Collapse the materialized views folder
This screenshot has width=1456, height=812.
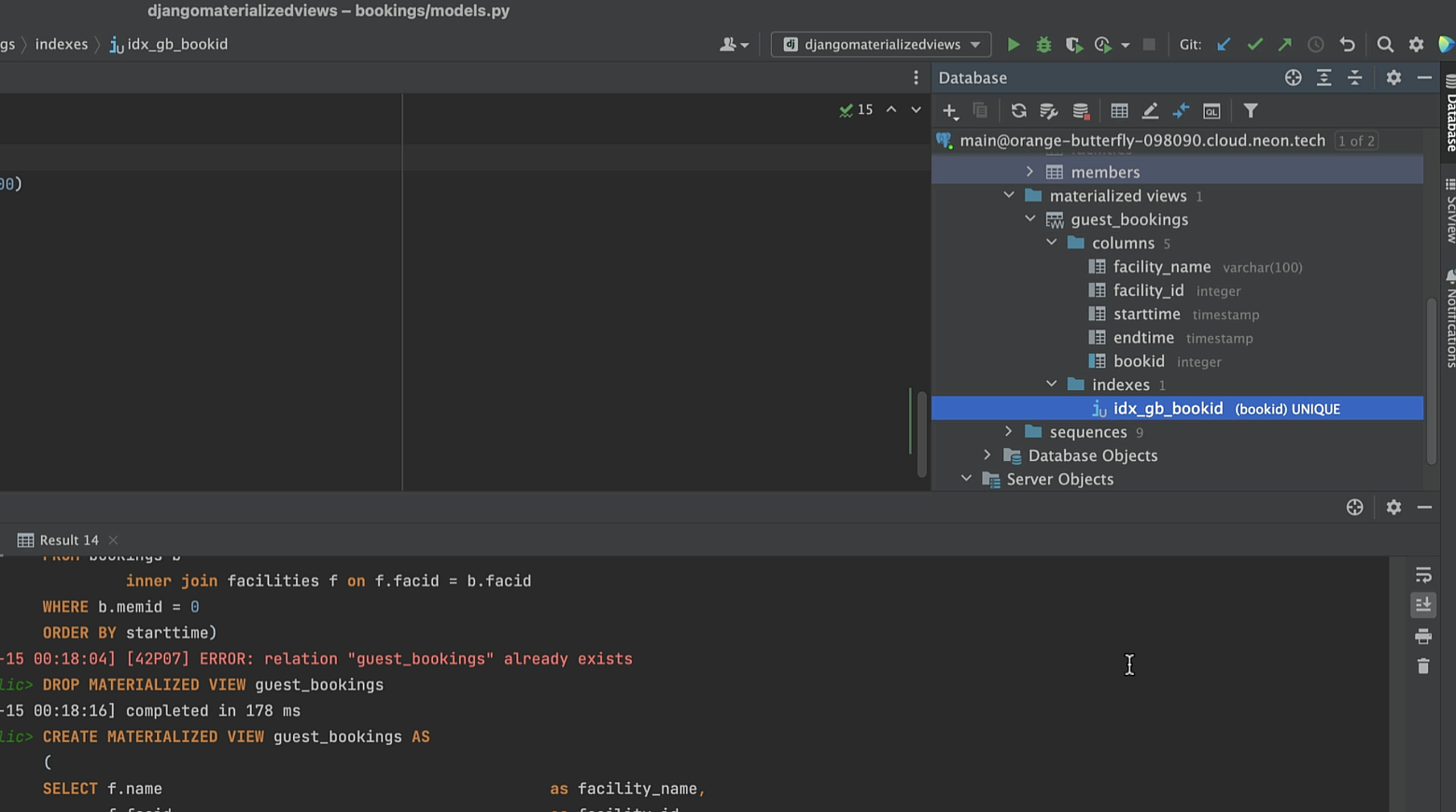click(x=1009, y=196)
